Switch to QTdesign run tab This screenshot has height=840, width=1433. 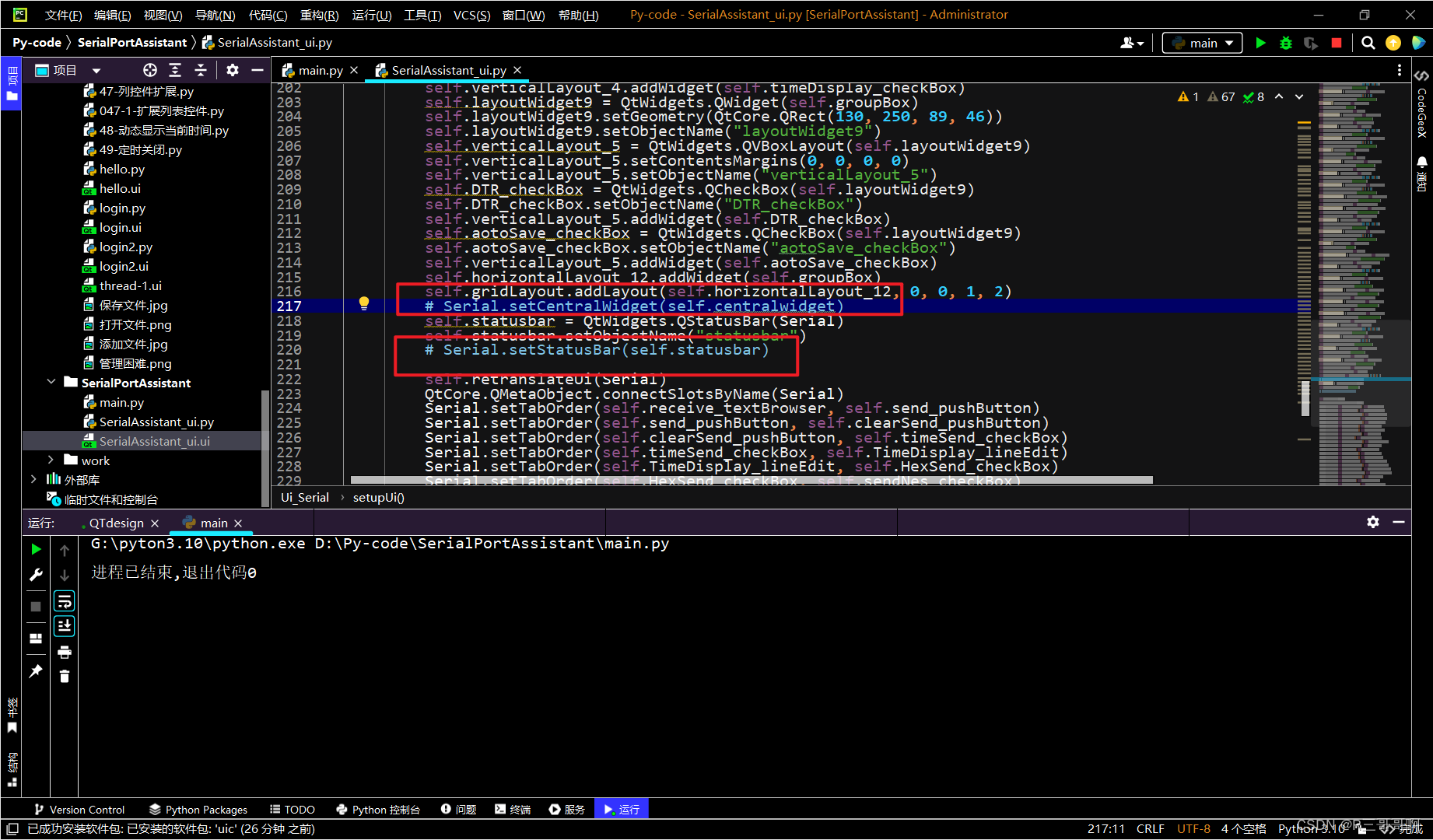pos(115,523)
